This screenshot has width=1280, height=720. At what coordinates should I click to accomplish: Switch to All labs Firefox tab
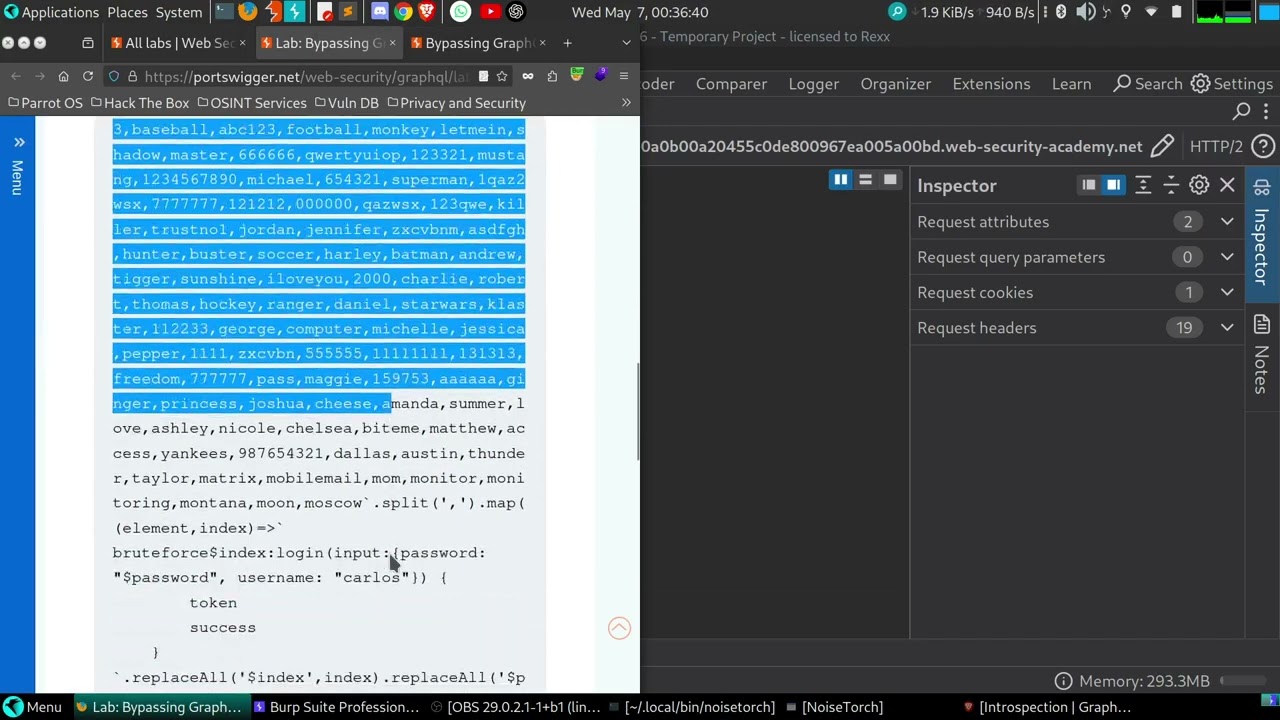(x=179, y=43)
